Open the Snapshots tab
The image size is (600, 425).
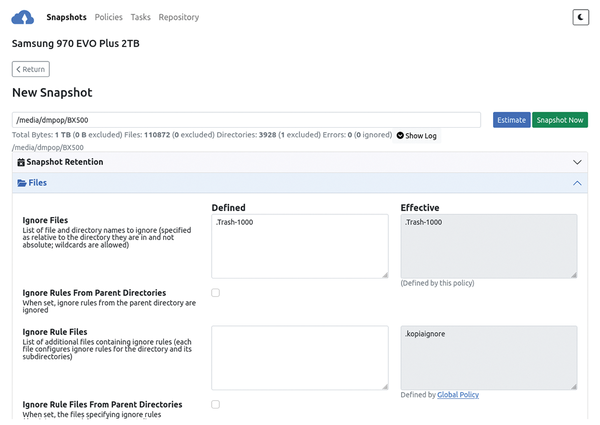point(66,17)
